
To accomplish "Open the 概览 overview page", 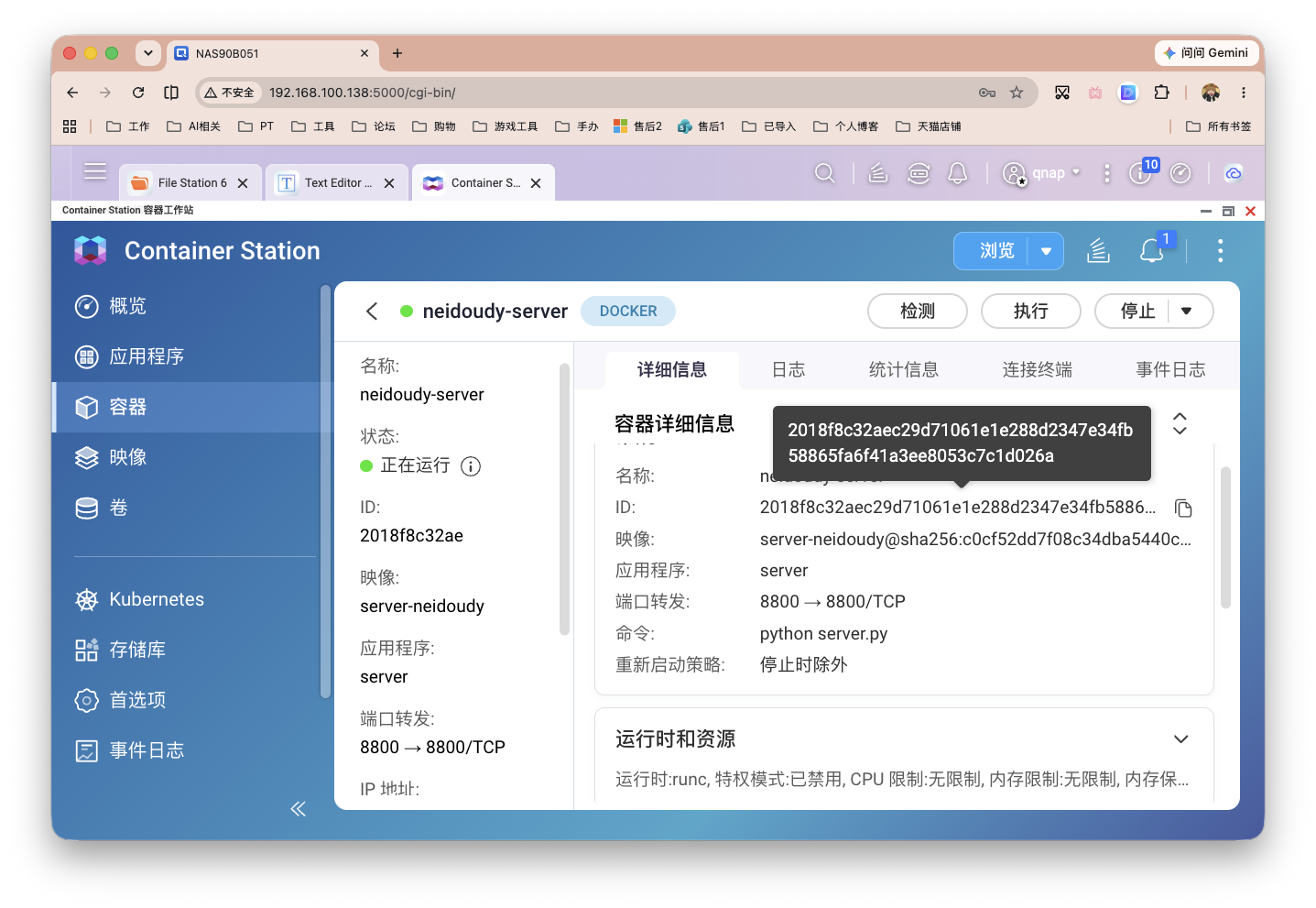I will [127, 306].
